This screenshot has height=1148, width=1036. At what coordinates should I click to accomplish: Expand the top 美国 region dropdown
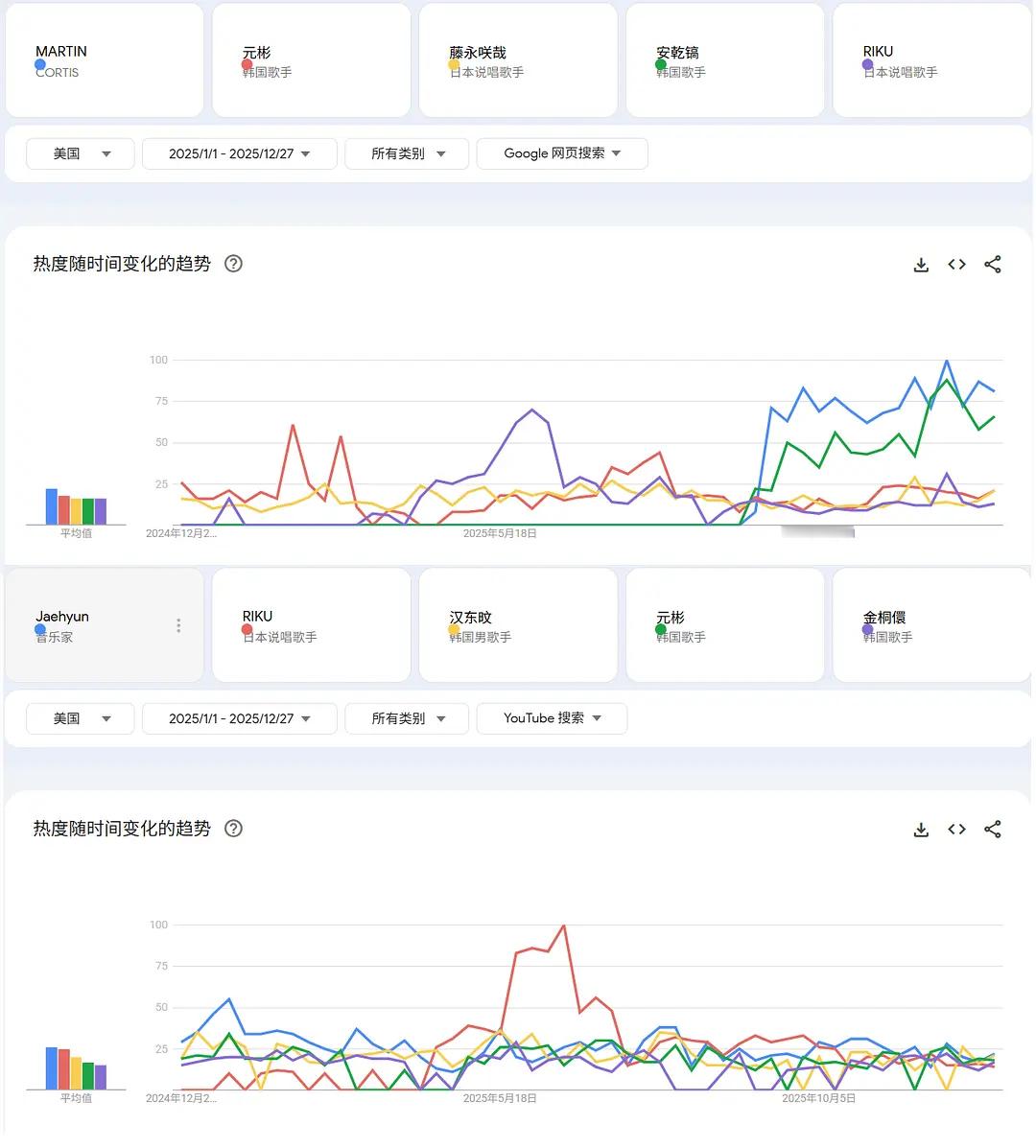point(81,153)
